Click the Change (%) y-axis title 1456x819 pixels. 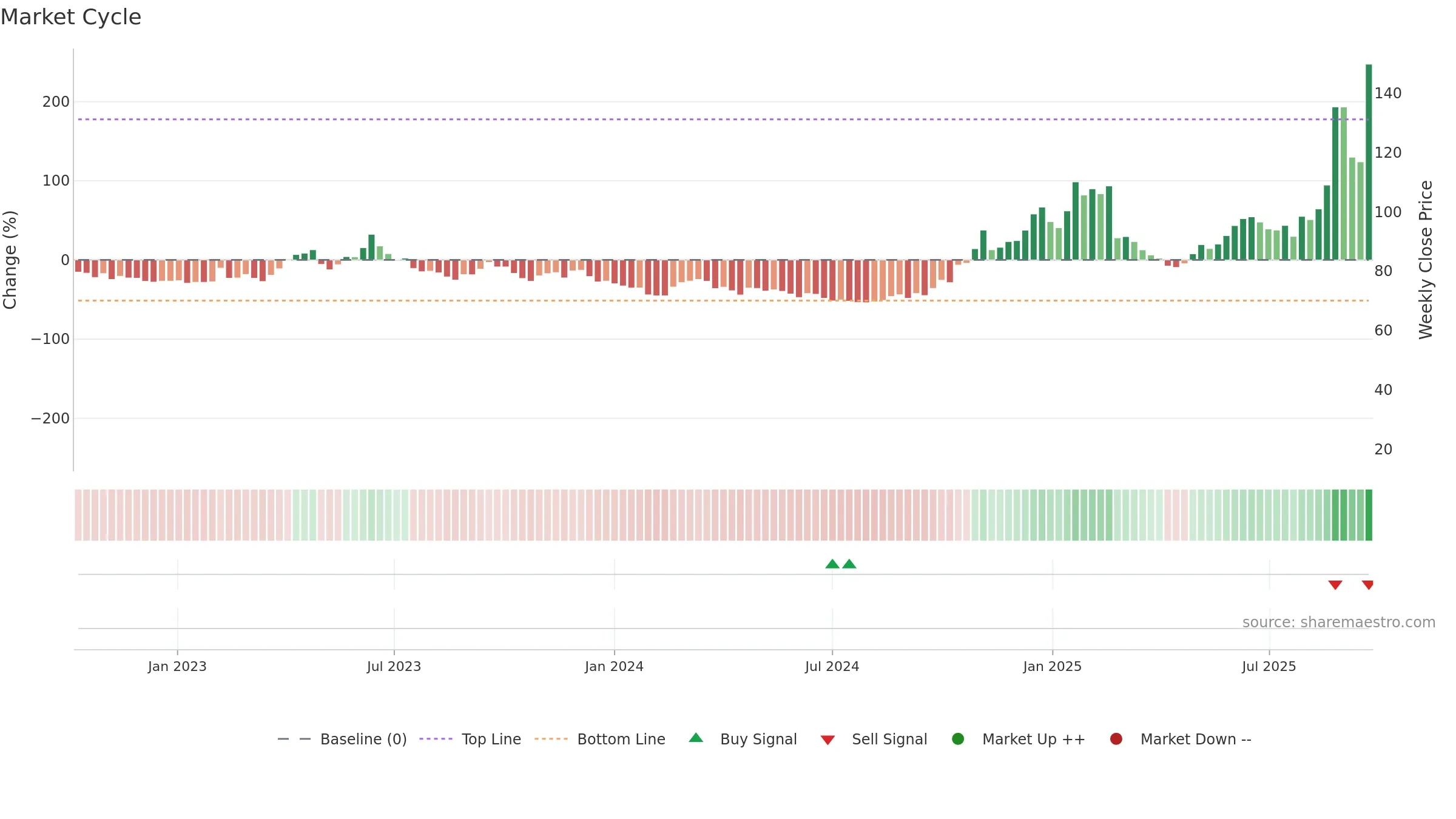(10, 260)
